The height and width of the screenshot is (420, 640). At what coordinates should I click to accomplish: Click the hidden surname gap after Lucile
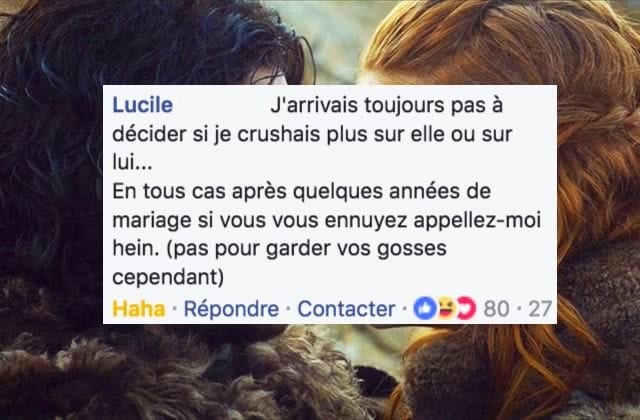(x=221, y=105)
